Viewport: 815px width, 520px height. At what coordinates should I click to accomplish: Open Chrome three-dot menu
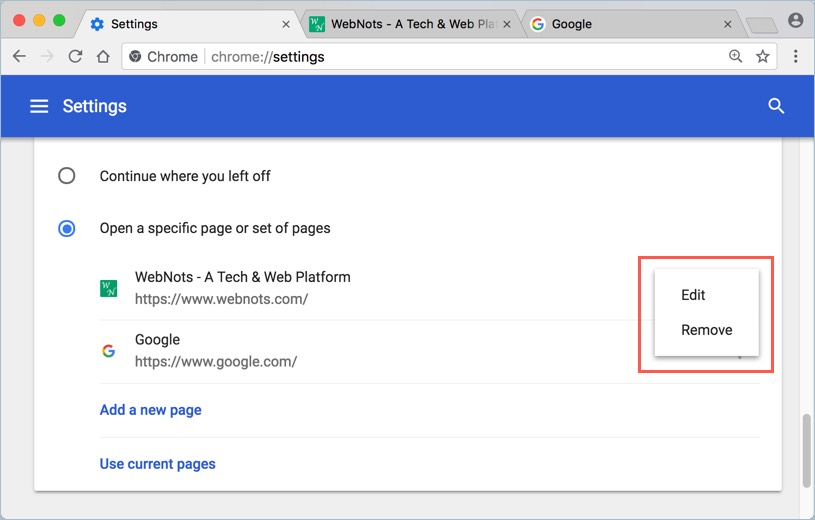tap(796, 57)
